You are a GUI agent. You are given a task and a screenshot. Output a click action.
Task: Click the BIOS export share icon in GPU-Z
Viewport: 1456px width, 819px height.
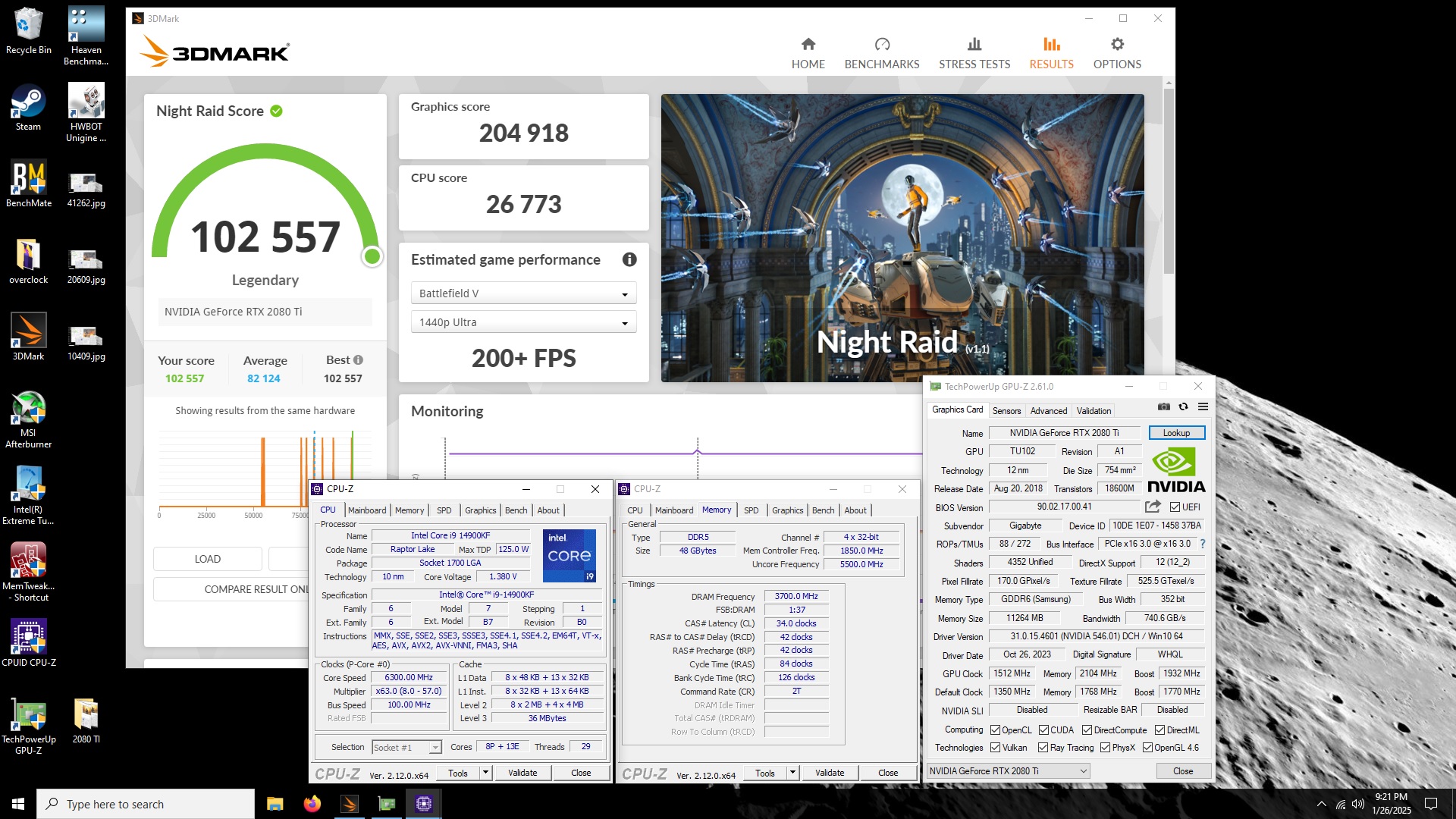[x=1153, y=507]
